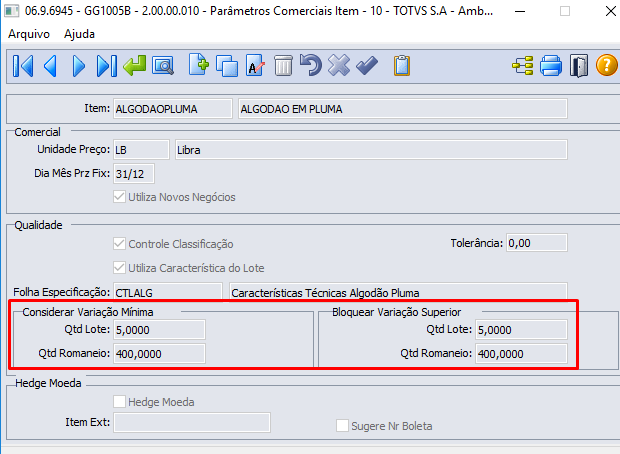
Task: Go to previous record arrow
Action: [51, 66]
